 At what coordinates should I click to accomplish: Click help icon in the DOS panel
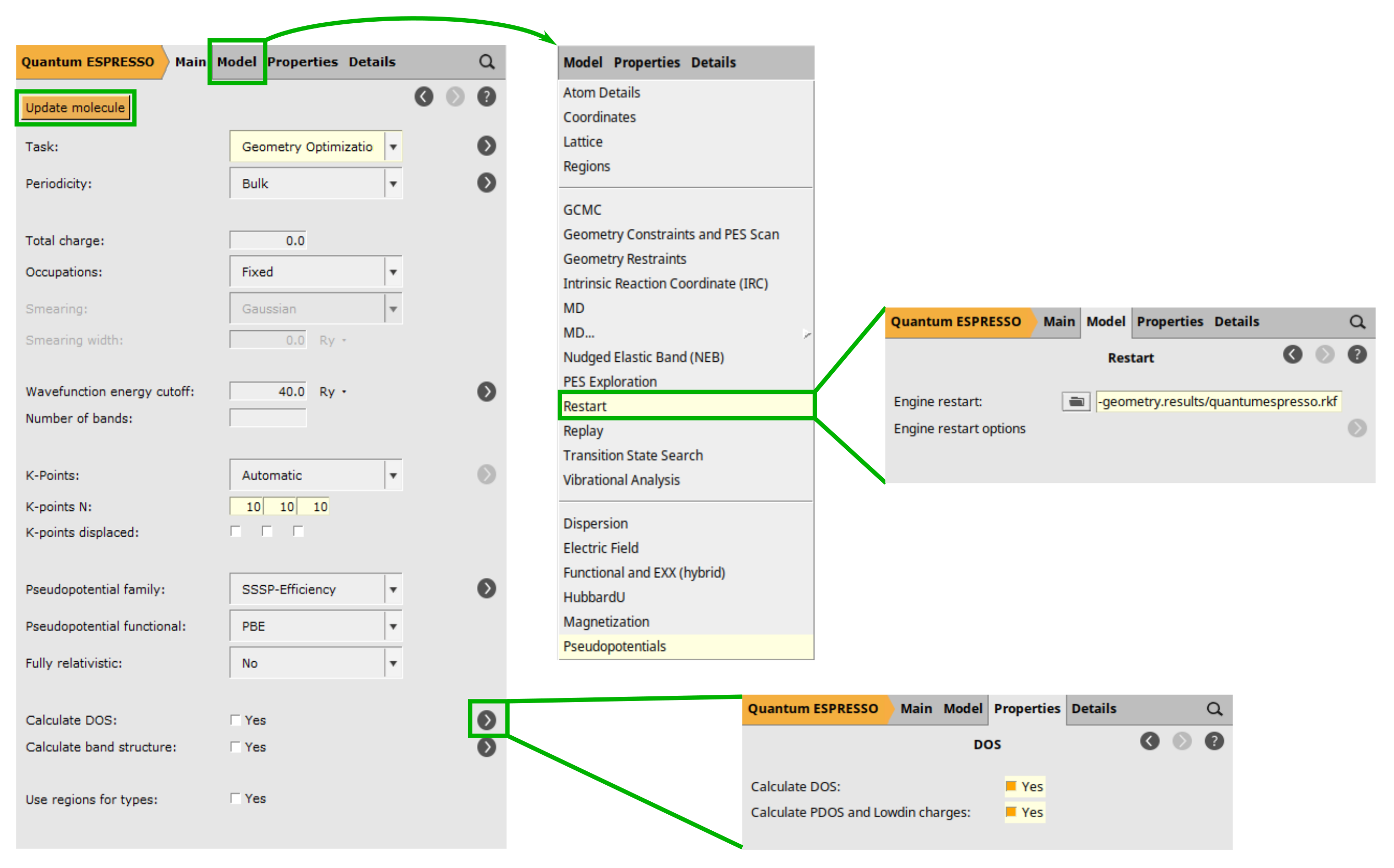click(x=1214, y=740)
